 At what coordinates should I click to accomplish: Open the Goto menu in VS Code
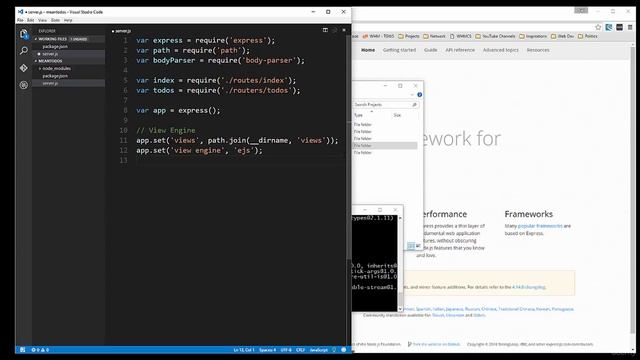coord(56,20)
